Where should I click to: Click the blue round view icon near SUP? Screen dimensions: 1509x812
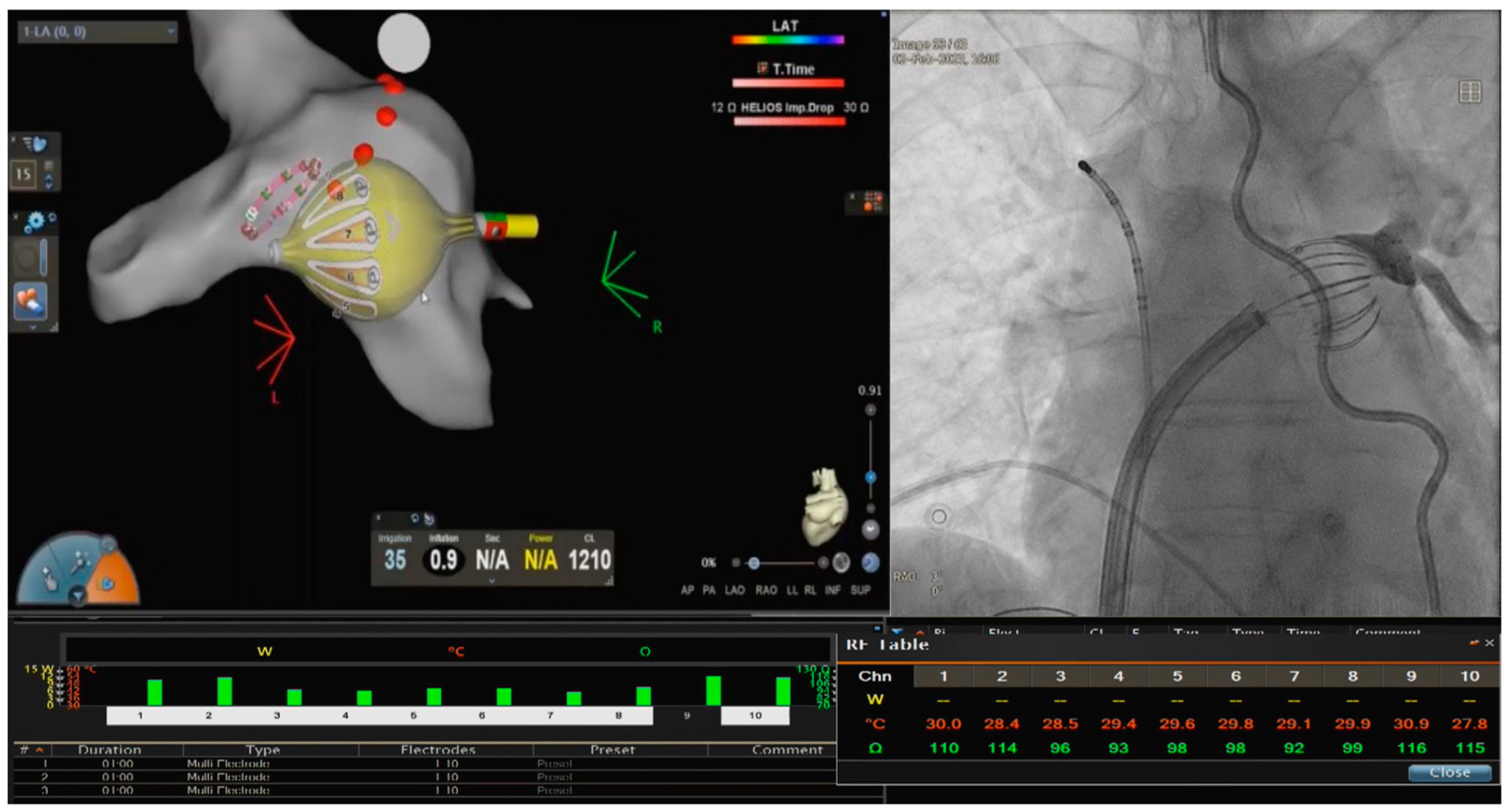[x=870, y=563]
